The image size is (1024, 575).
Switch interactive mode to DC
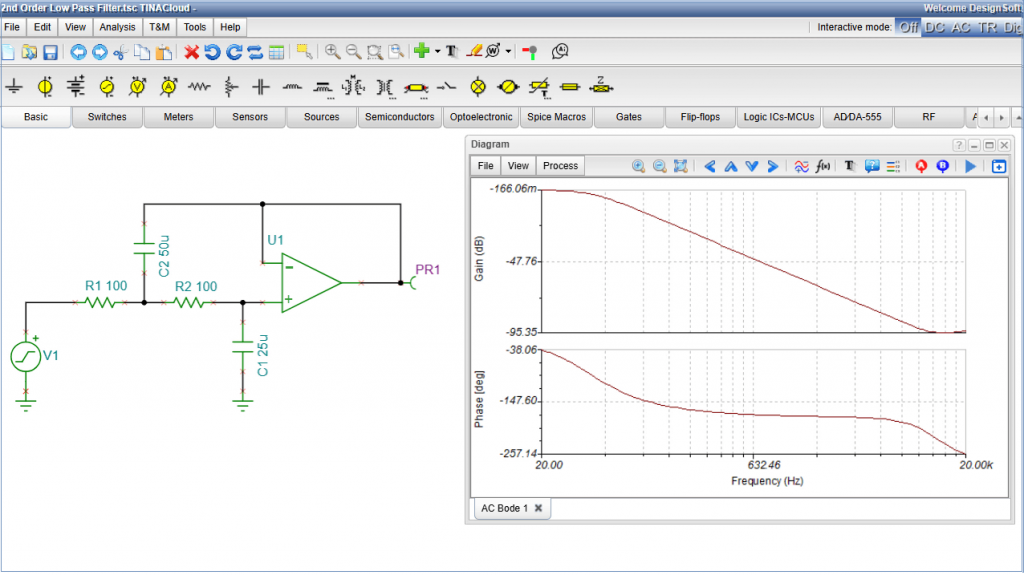[x=934, y=27]
